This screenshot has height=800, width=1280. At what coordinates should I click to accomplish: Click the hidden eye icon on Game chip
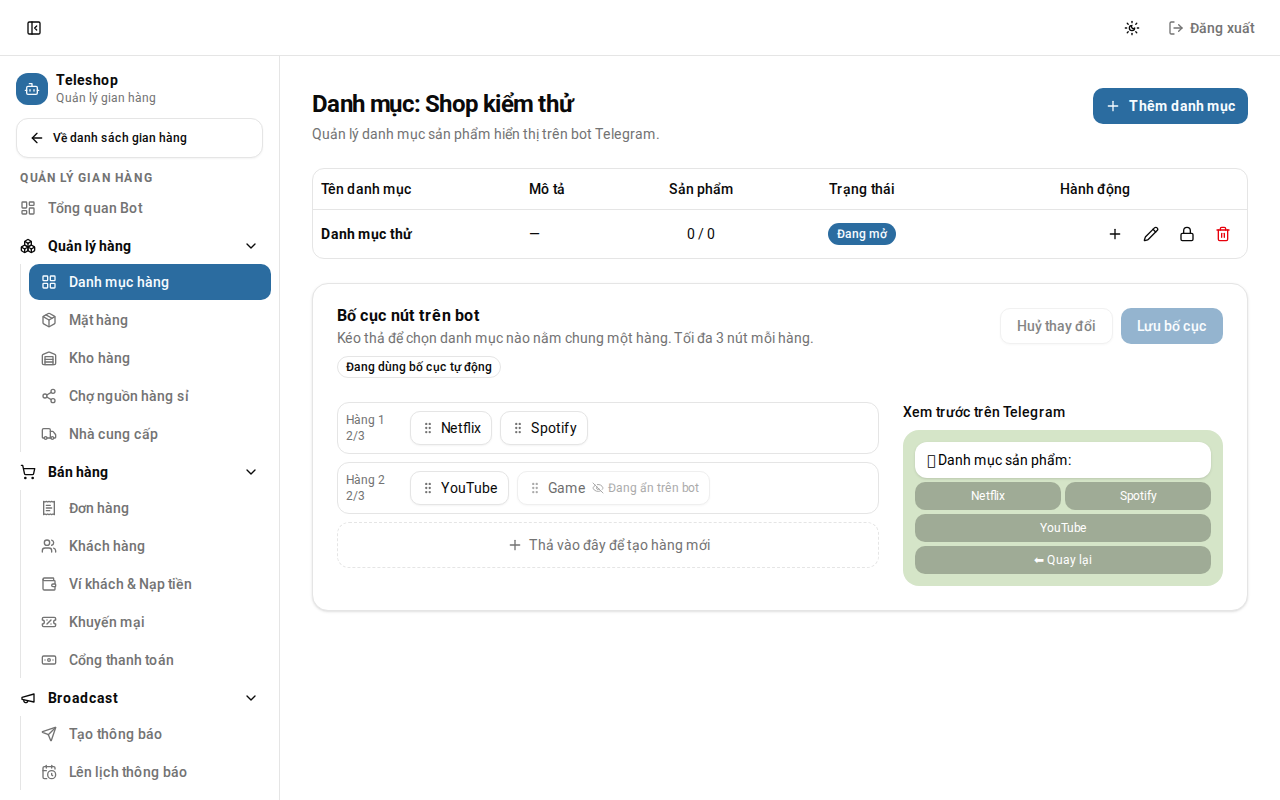[598, 488]
